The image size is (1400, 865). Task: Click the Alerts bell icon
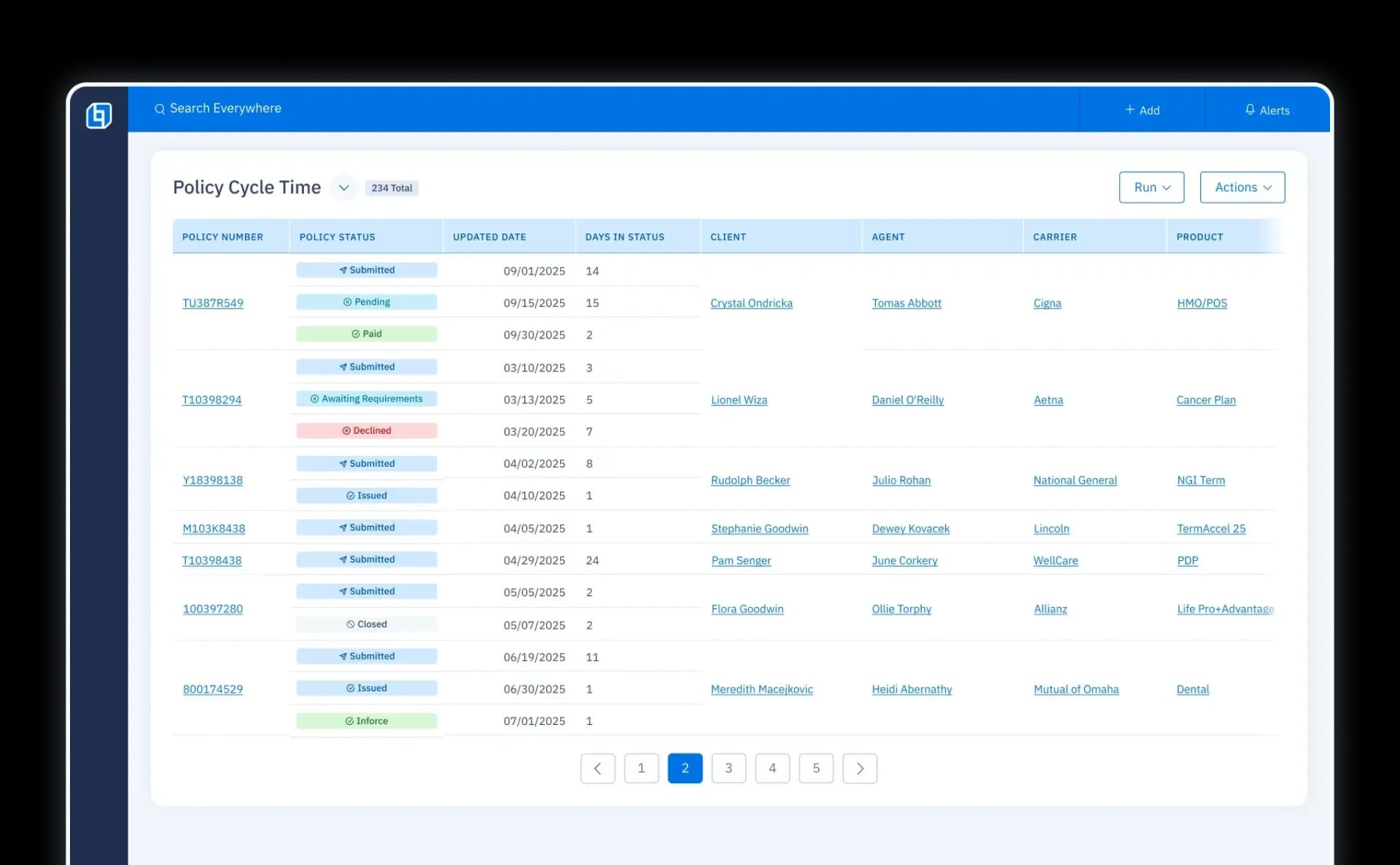1250,110
